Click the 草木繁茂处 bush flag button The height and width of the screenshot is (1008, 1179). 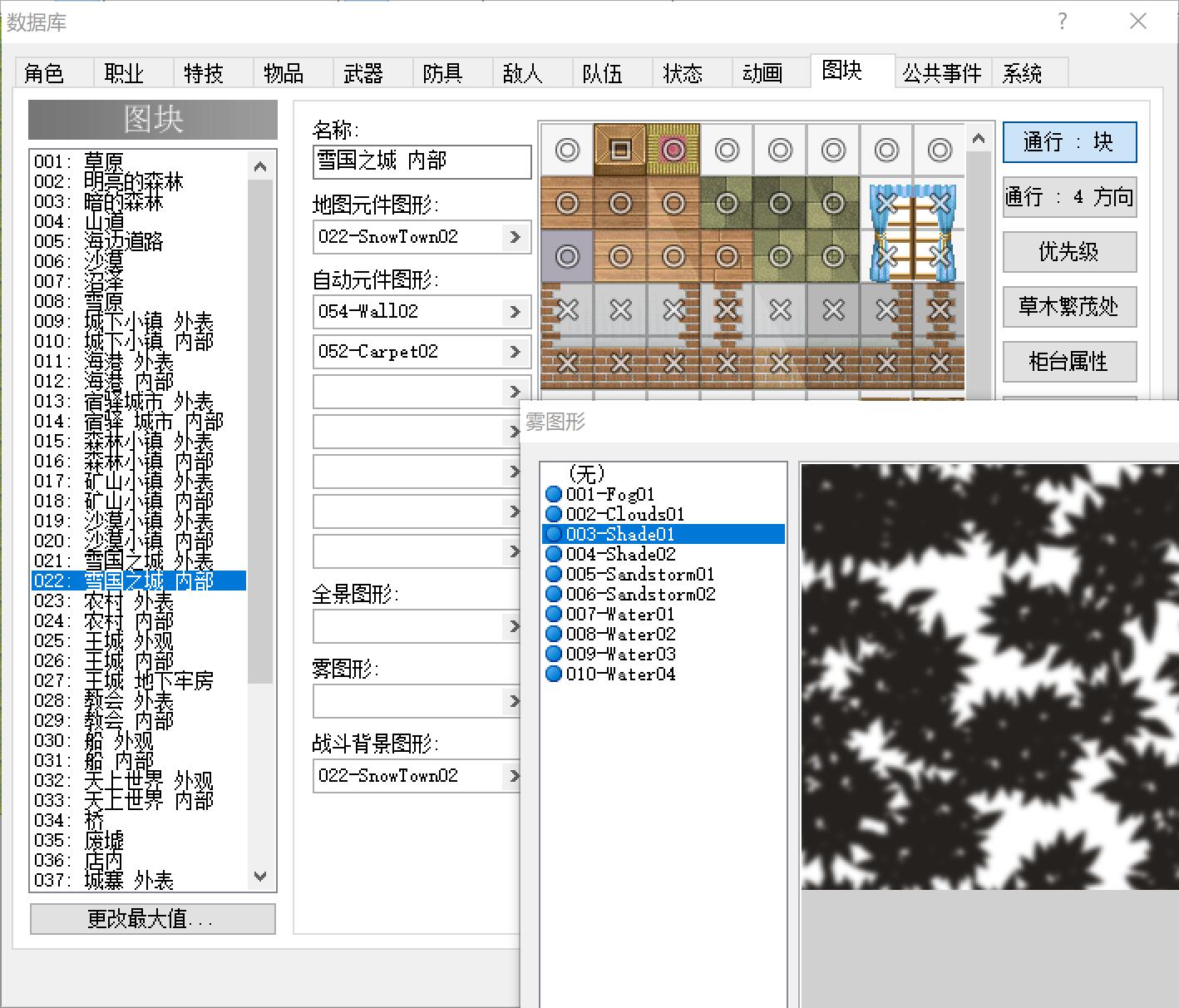point(1069,307)
